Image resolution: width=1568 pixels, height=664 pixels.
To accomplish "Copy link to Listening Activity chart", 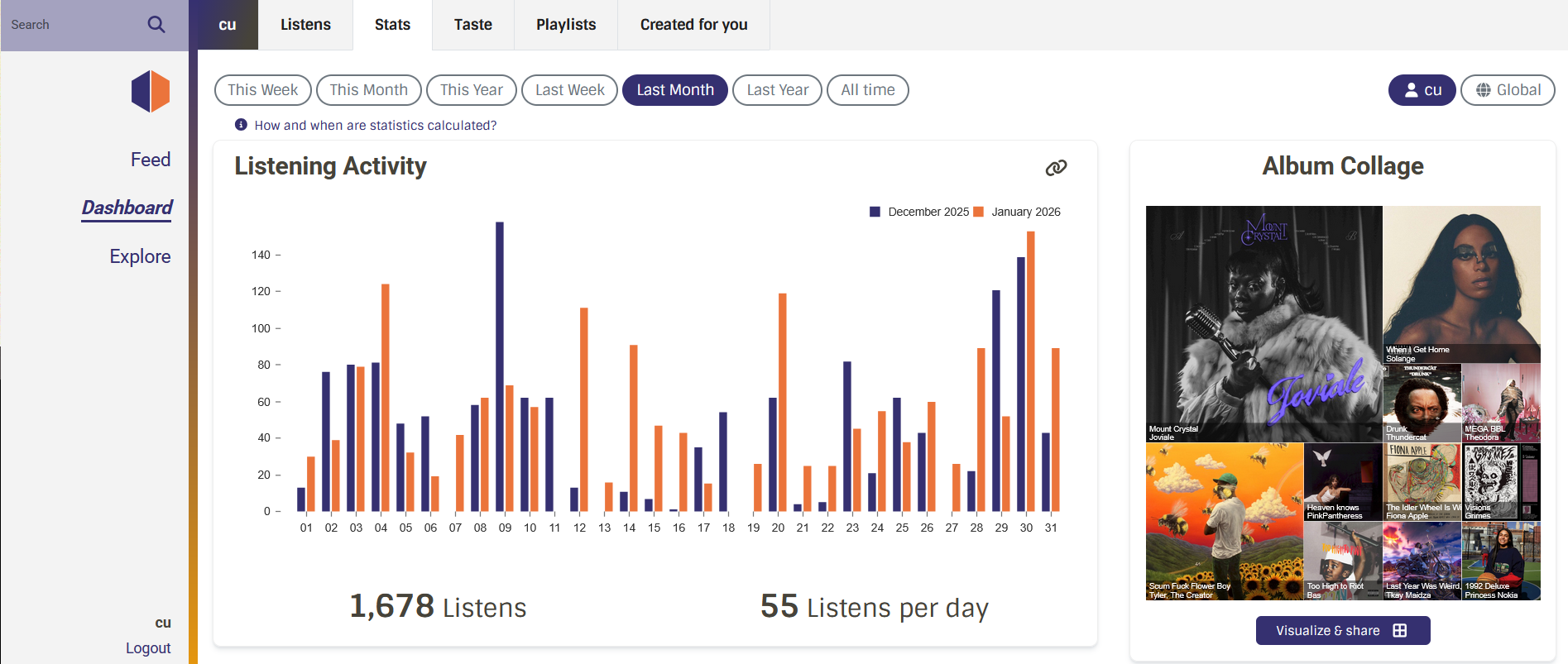I will click(x=1056, y=168).
